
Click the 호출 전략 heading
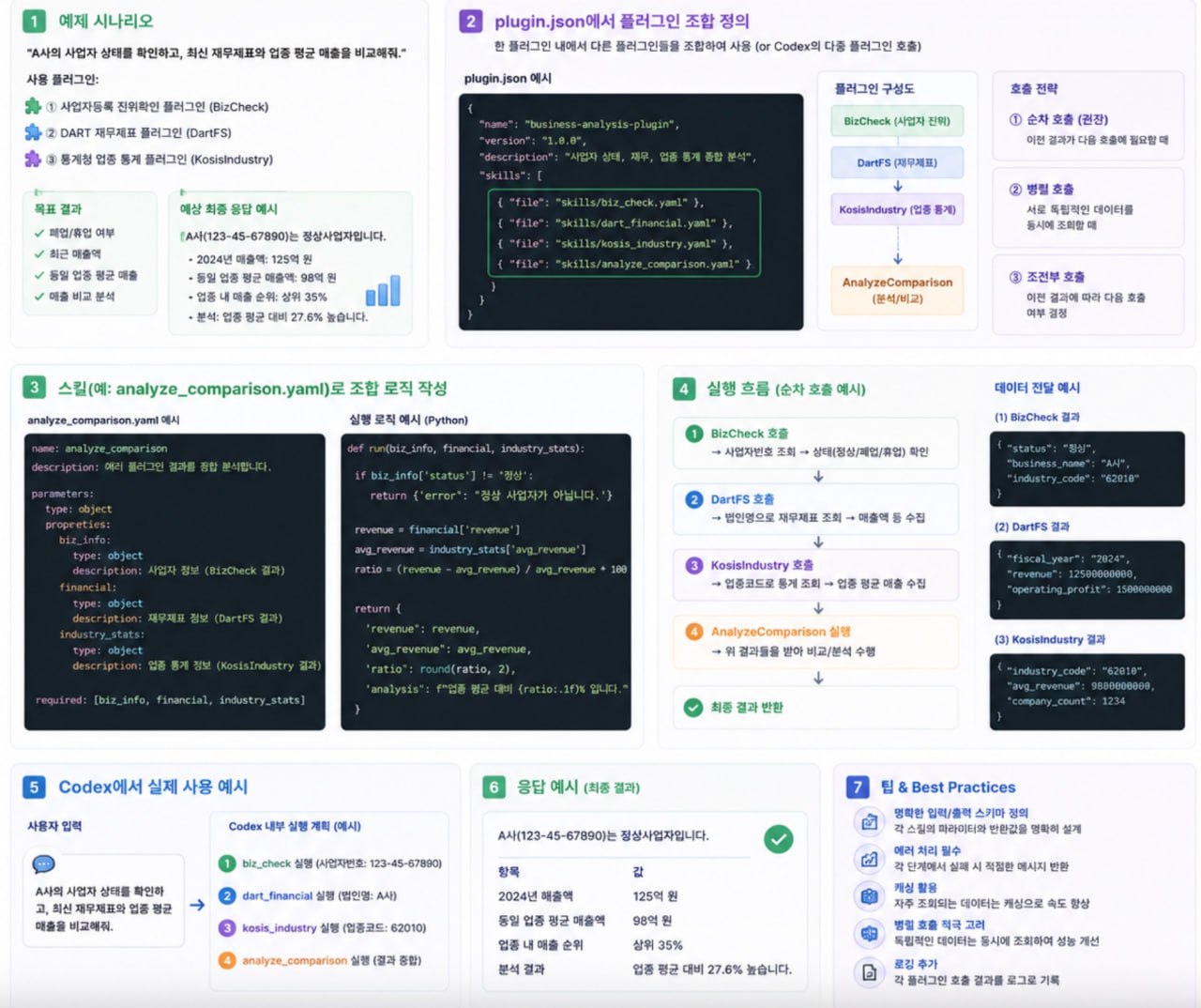[1033, 88]
